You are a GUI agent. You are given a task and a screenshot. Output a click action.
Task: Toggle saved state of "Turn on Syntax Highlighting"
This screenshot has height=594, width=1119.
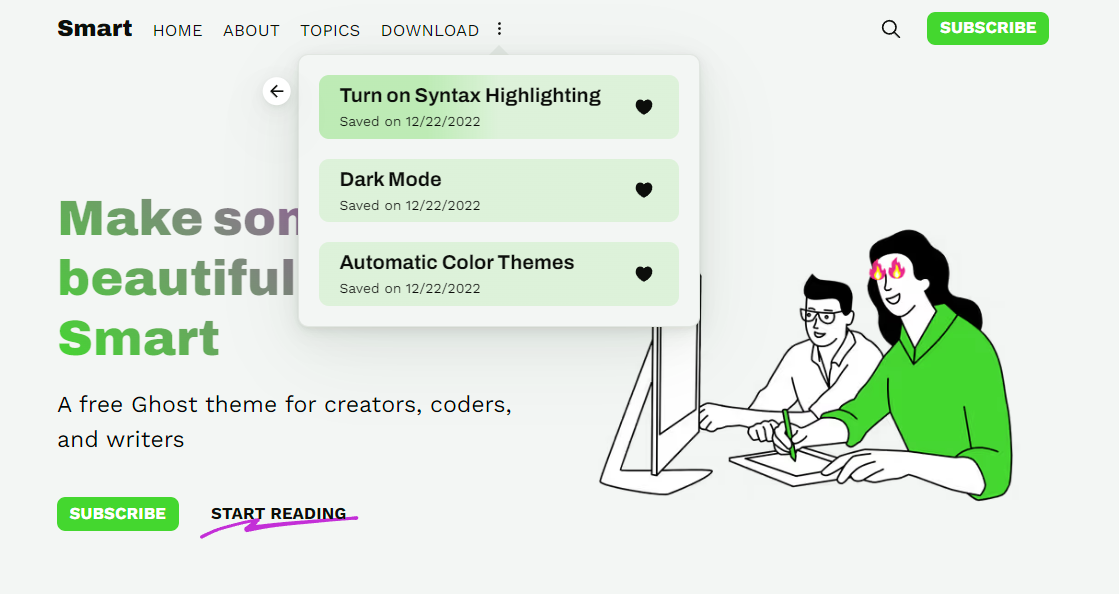tap(644, 106)
